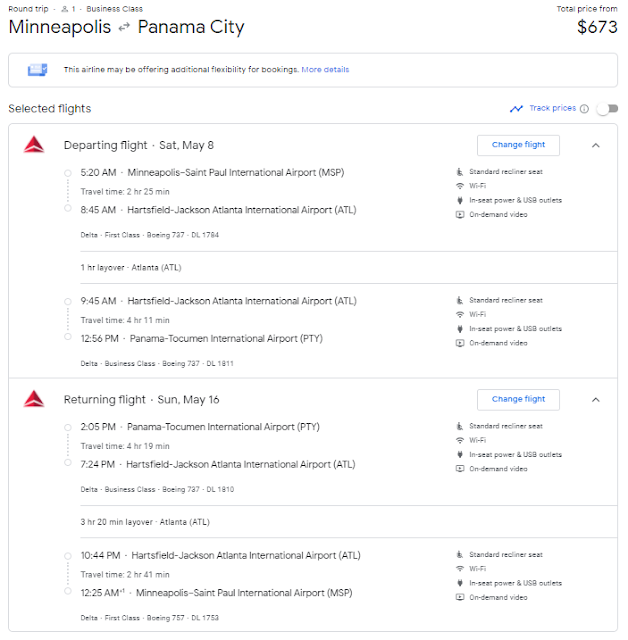Change the departing flight
The image size is (628, 640).
518,145
